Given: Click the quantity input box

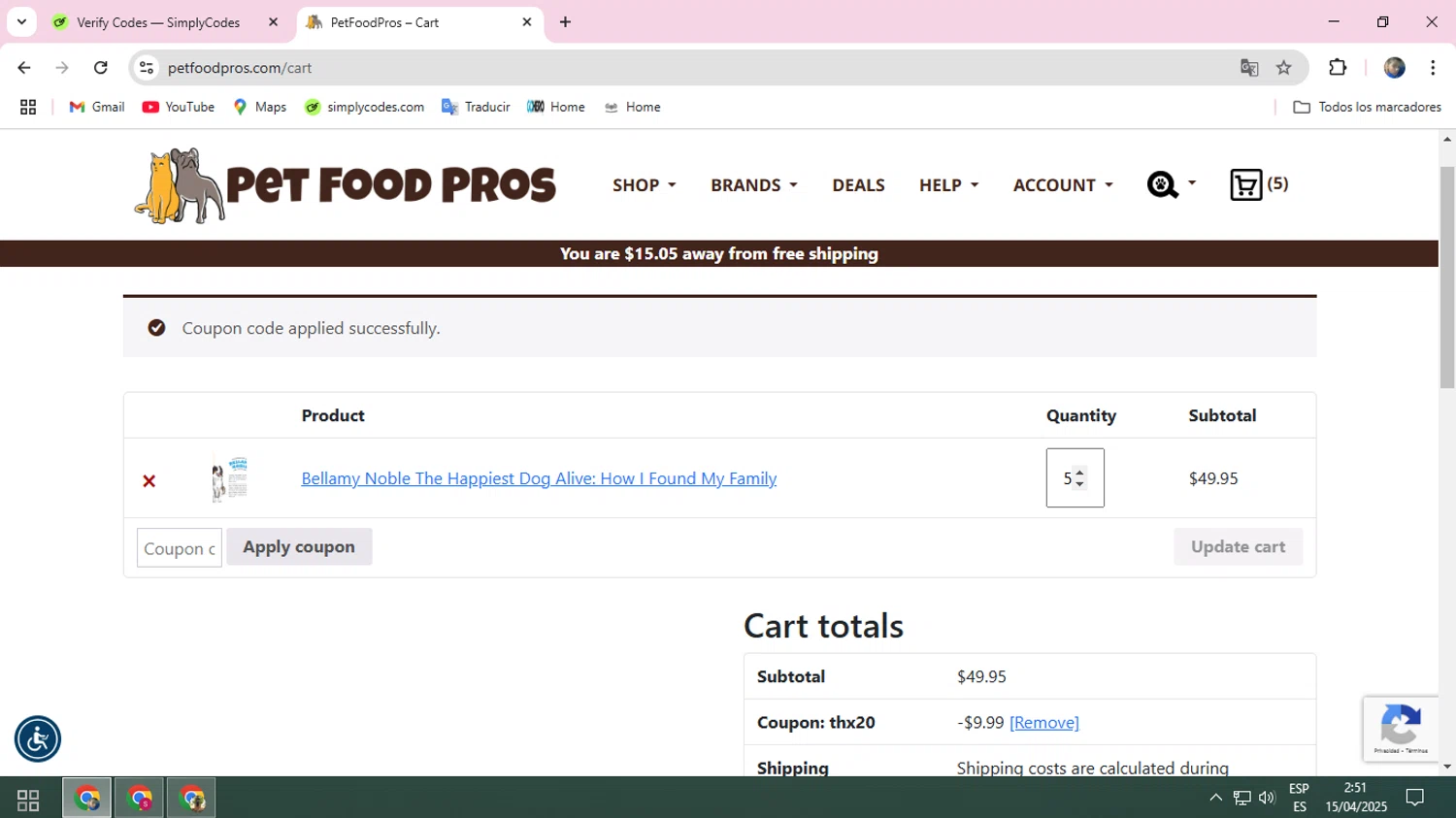Looking at the screenshot, I should coord(1075,477).
